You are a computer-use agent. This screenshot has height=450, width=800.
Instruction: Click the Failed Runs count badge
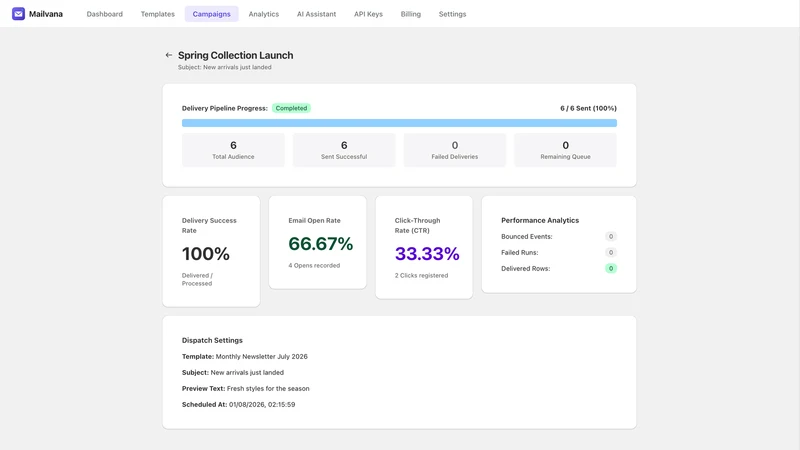(611, 253)
